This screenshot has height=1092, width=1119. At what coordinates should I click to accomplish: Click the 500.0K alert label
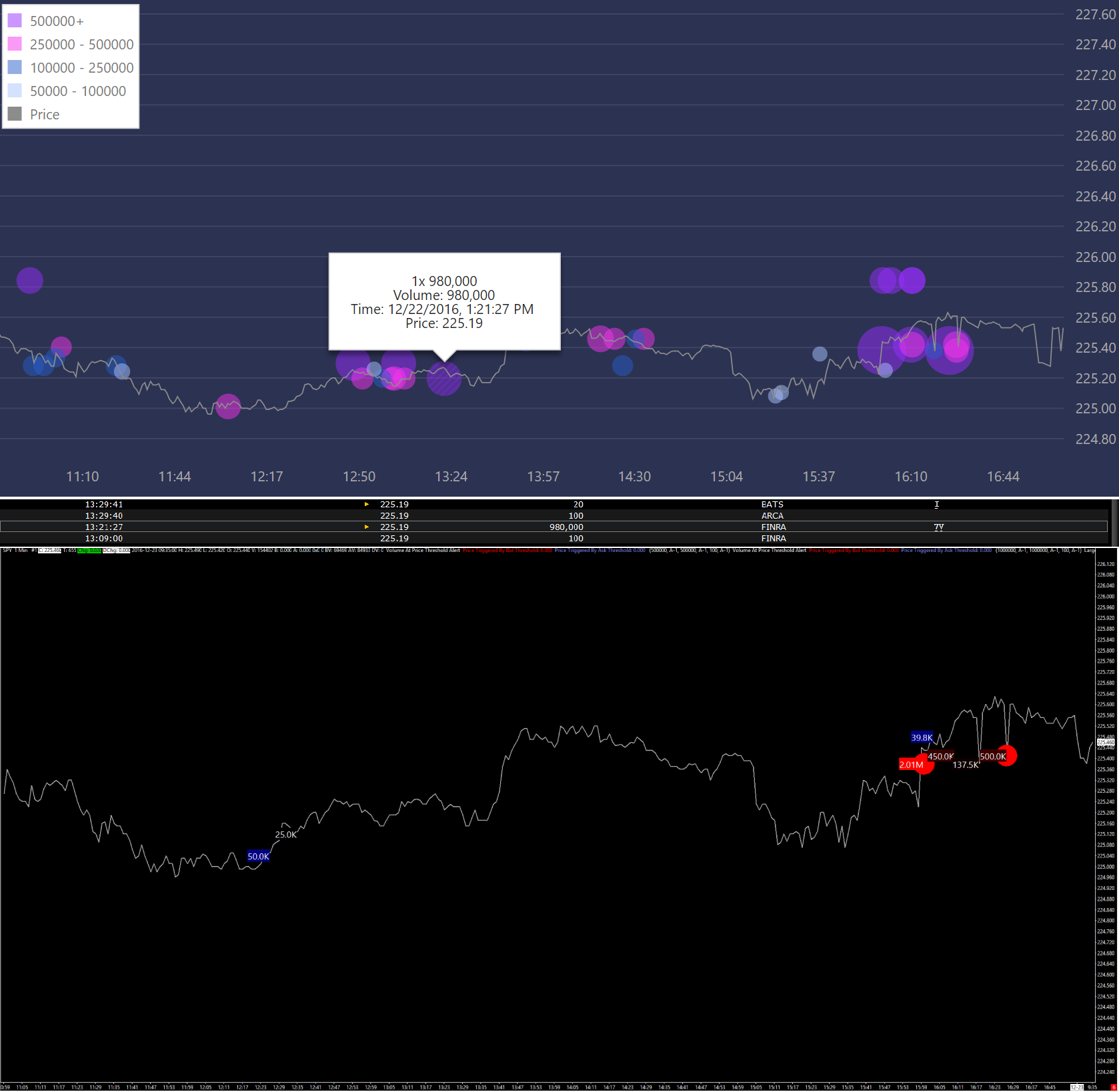click(x=993, y=757)
